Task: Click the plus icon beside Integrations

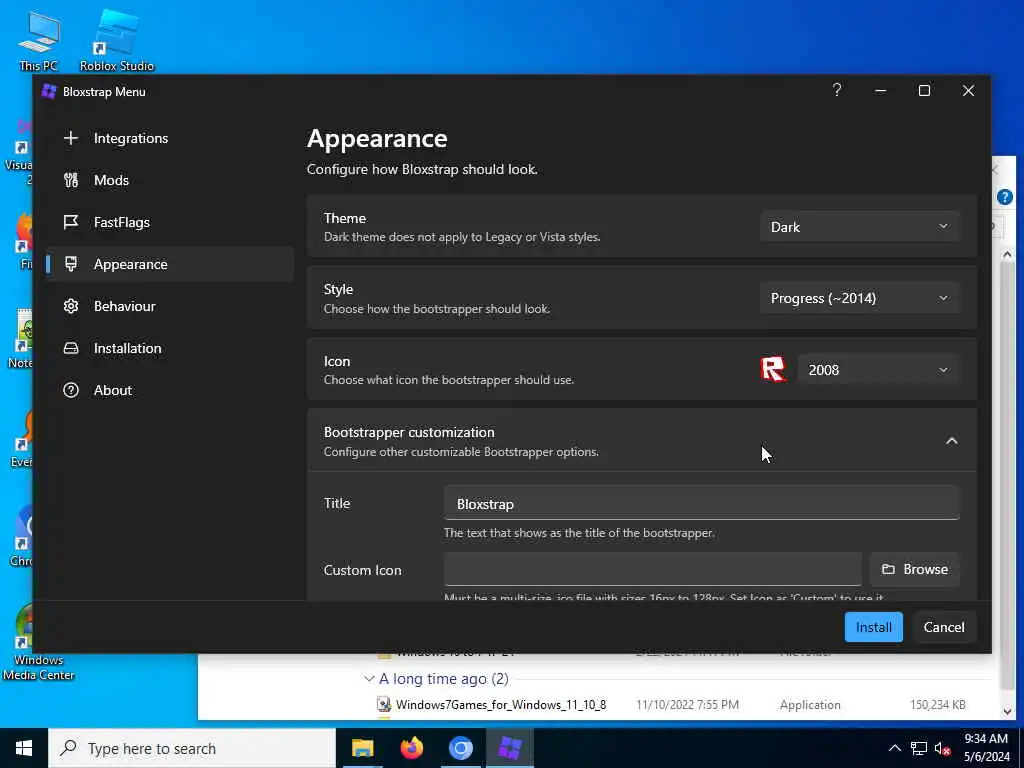Action: (x=71, y=138)
